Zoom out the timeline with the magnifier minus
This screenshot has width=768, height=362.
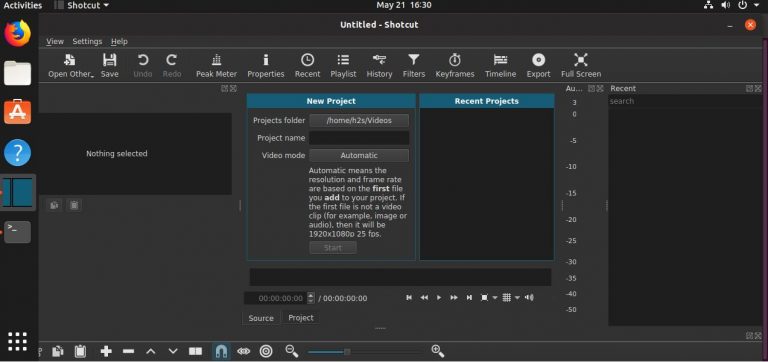[292, 351]
